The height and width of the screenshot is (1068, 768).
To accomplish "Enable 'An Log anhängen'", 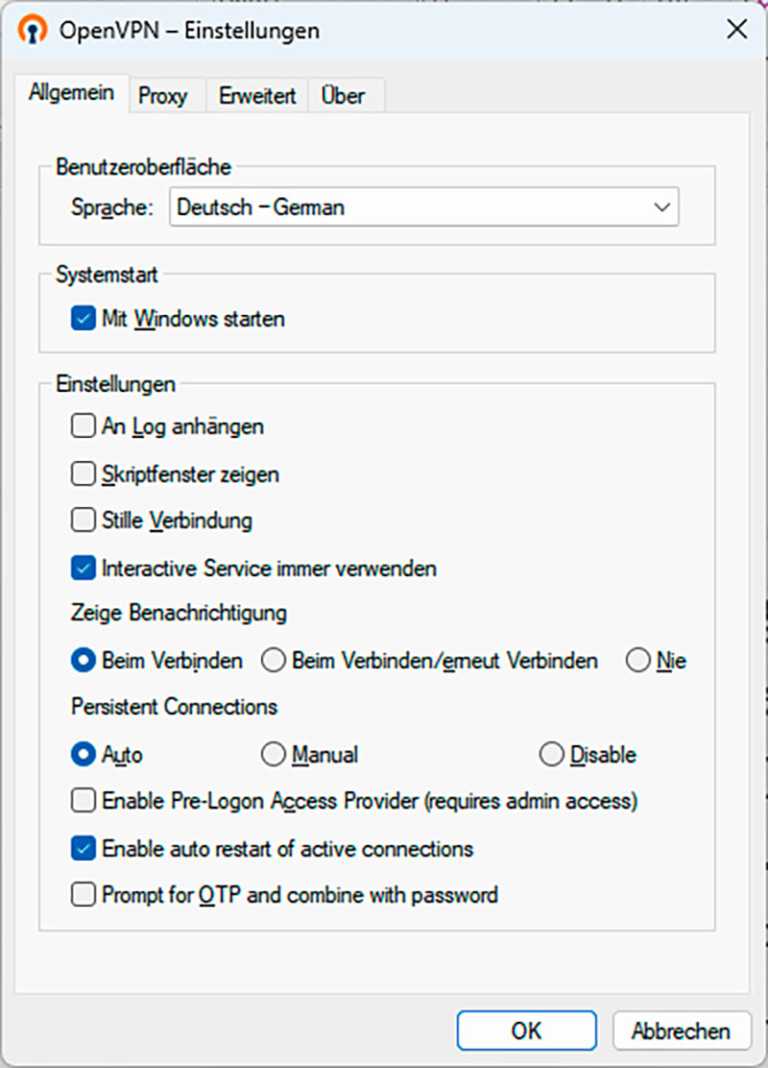I will click(x=83, y=426).
